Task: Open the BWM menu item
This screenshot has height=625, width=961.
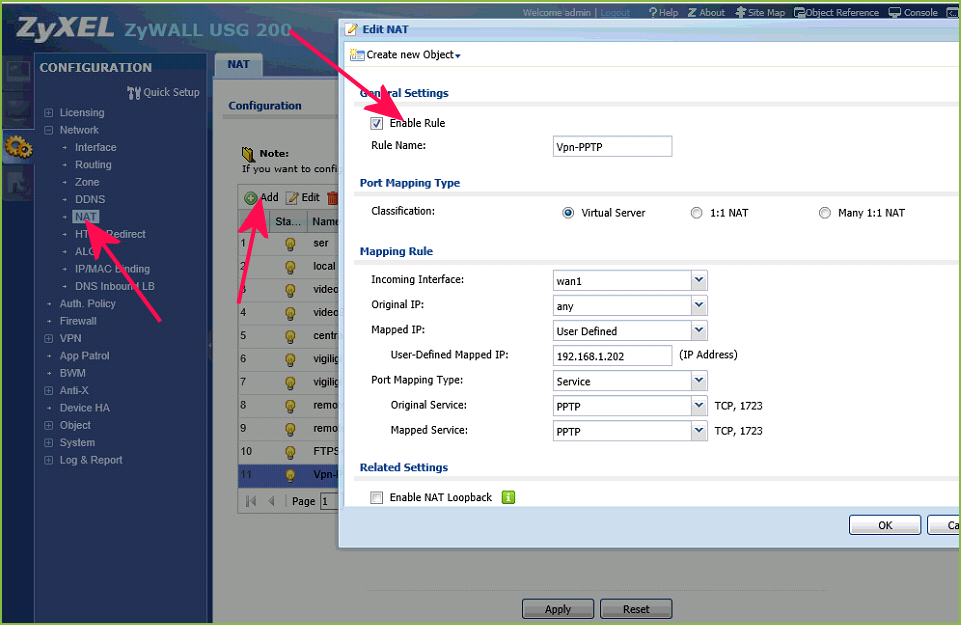Action: click(72, 373)
